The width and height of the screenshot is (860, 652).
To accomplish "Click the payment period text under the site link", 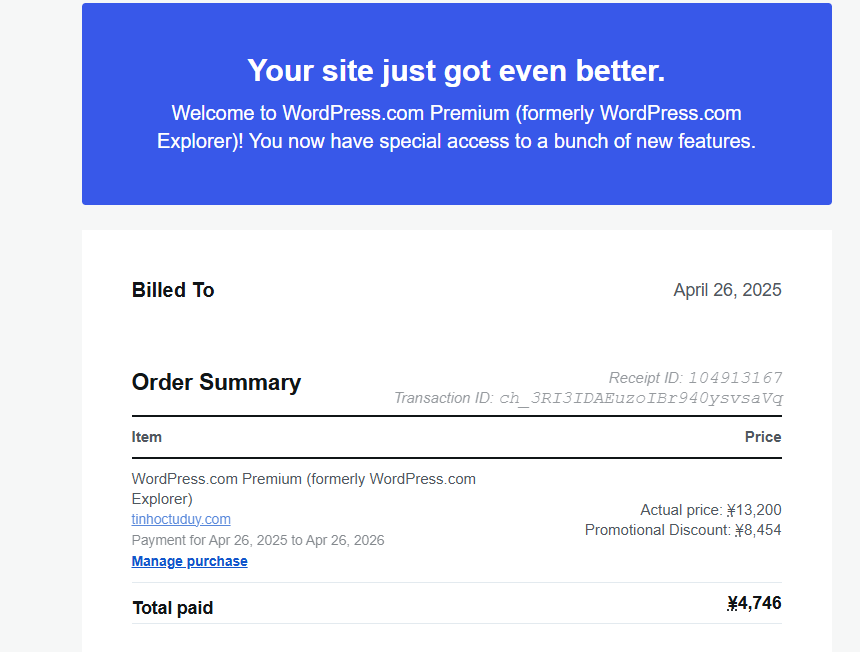I will [258, 540].
